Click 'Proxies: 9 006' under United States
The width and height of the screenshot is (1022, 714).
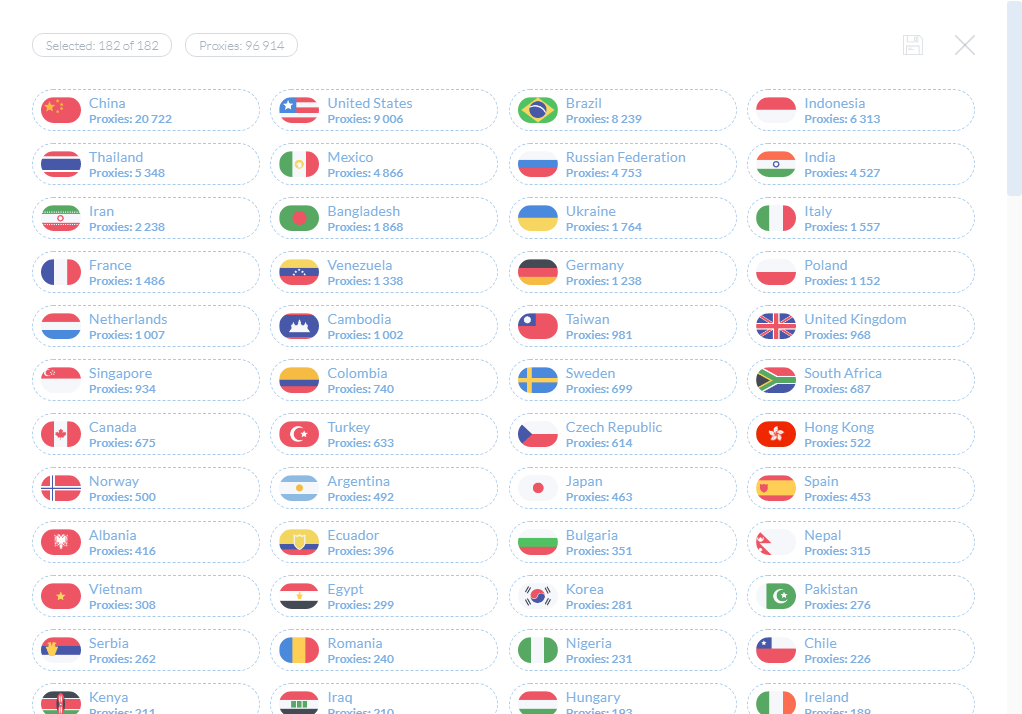[365, 119]
